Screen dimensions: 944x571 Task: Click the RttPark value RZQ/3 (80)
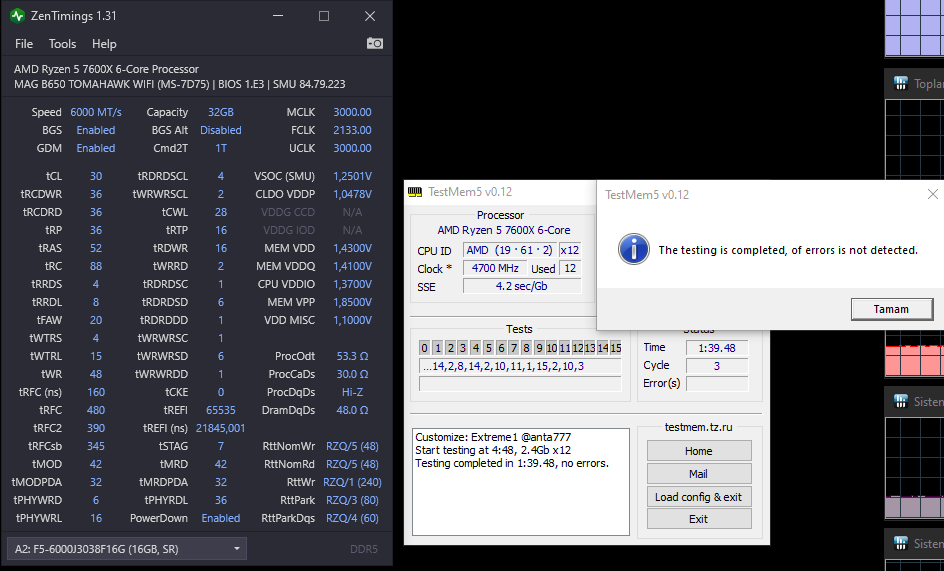click(x=352, y=500)
